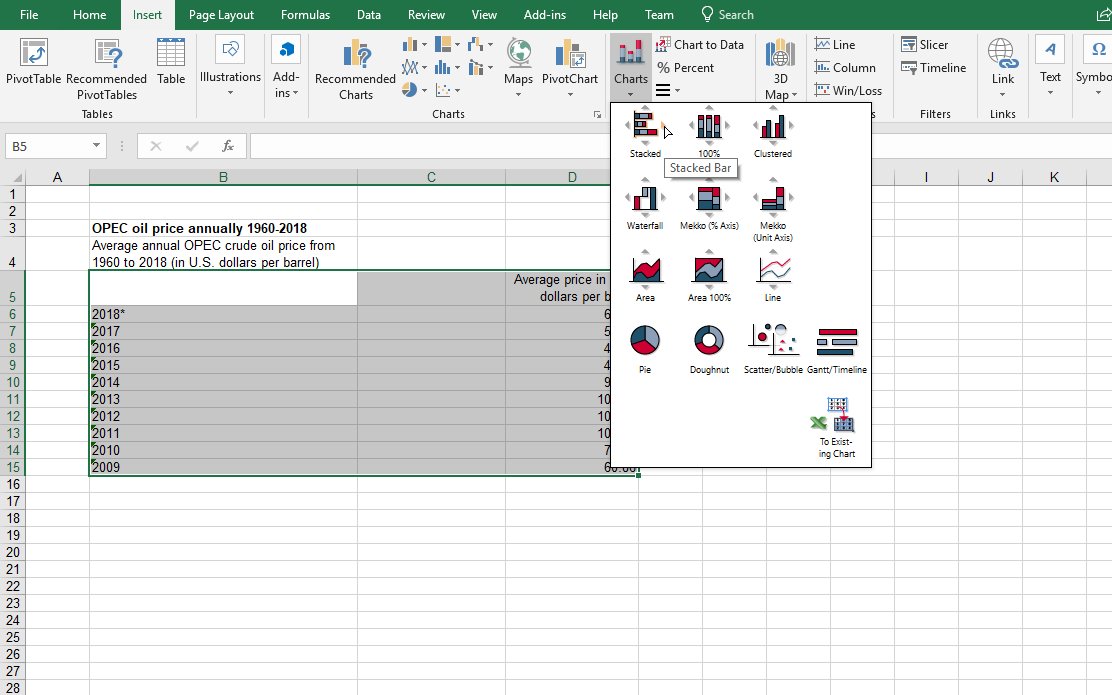Image resolution: width=1112 pixels, height=695 pixels.
Task: Insert a Column sparkline
Action: click(845, 67)
